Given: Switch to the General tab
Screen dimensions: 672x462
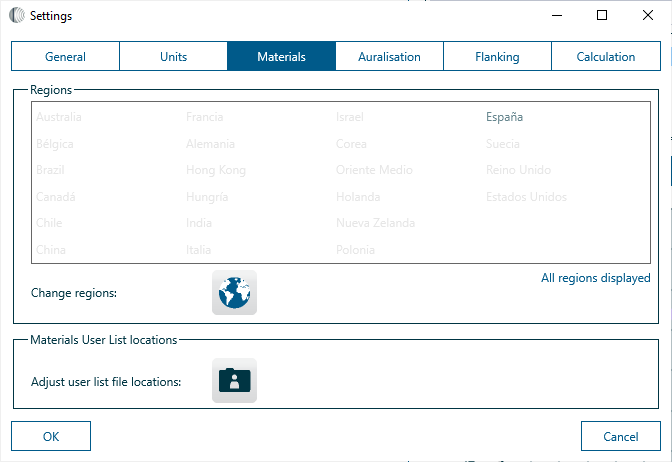Looking at the screenshot, I should 65,56.
